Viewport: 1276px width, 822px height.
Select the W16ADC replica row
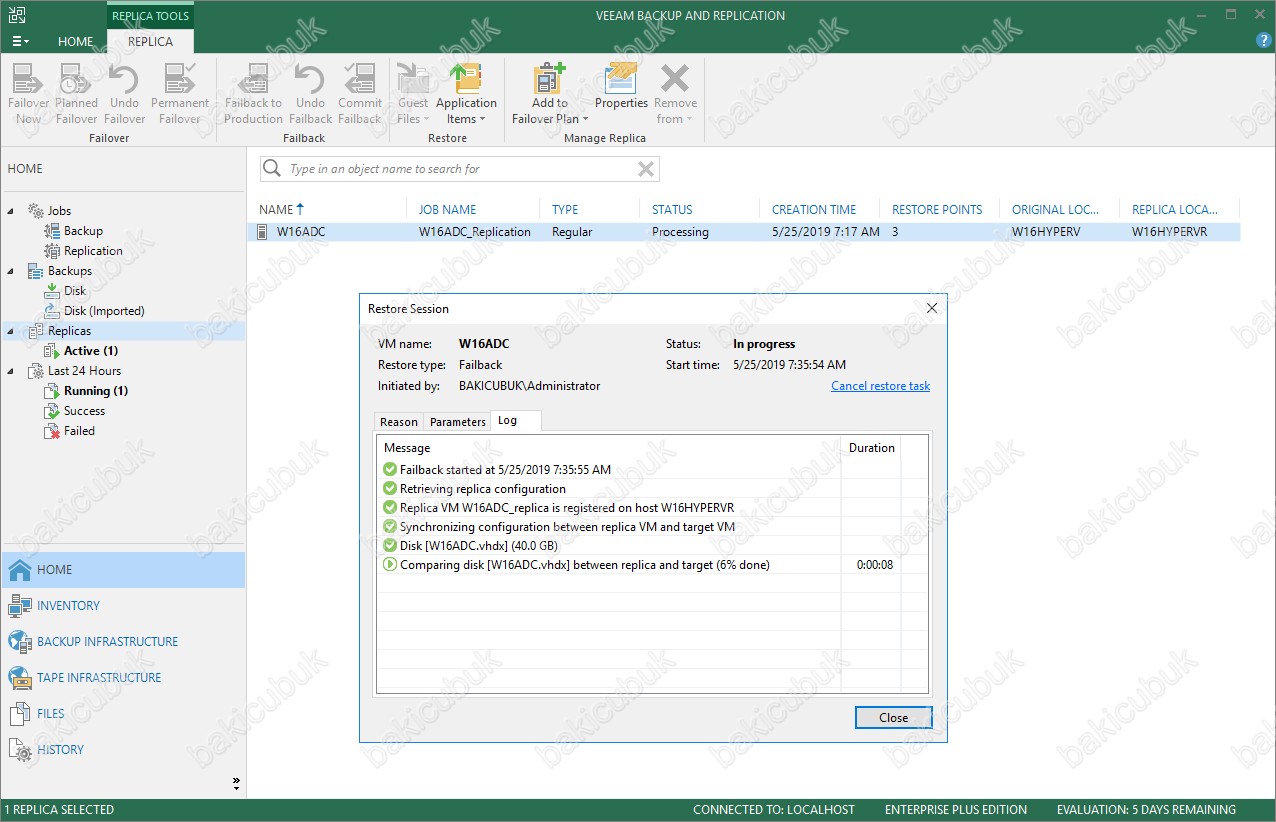[744, 231]
